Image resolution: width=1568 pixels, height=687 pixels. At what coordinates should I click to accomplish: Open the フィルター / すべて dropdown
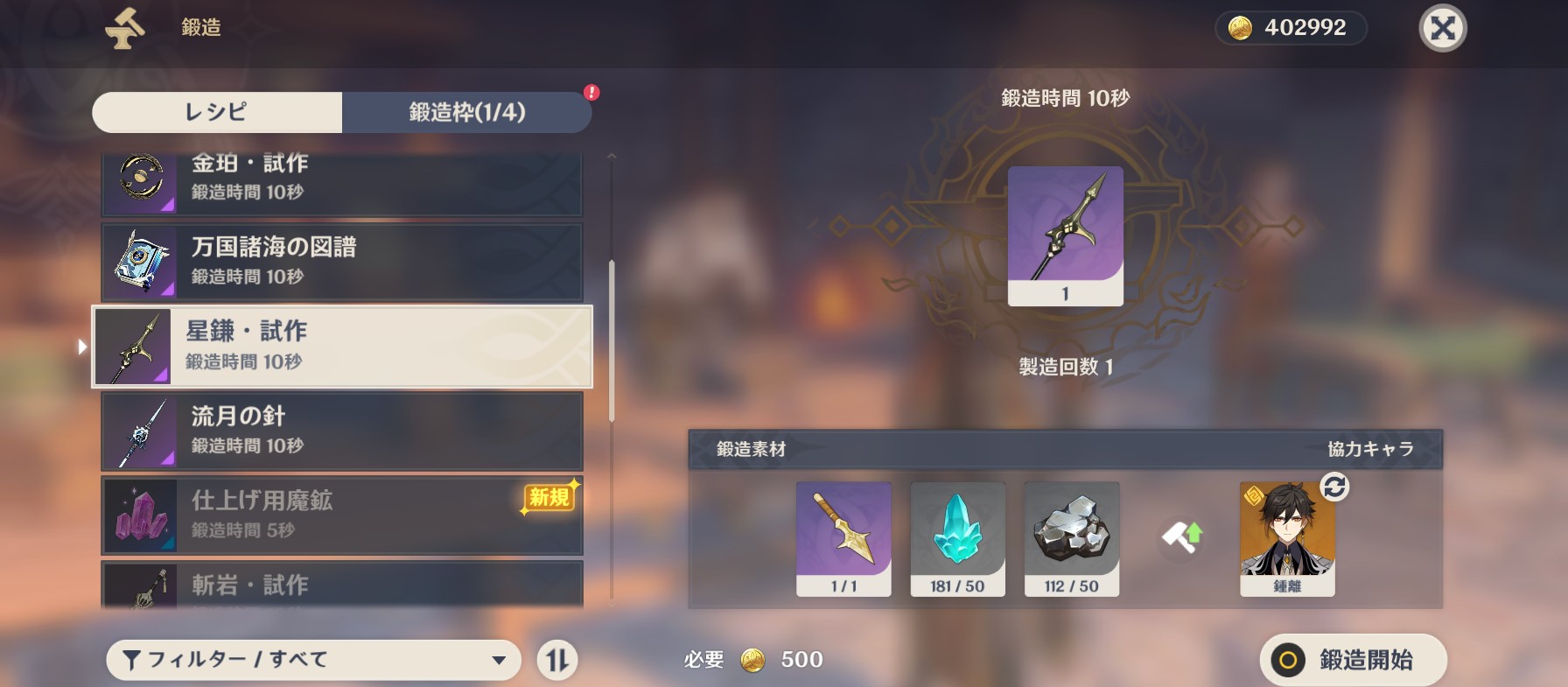click(313, 660)
